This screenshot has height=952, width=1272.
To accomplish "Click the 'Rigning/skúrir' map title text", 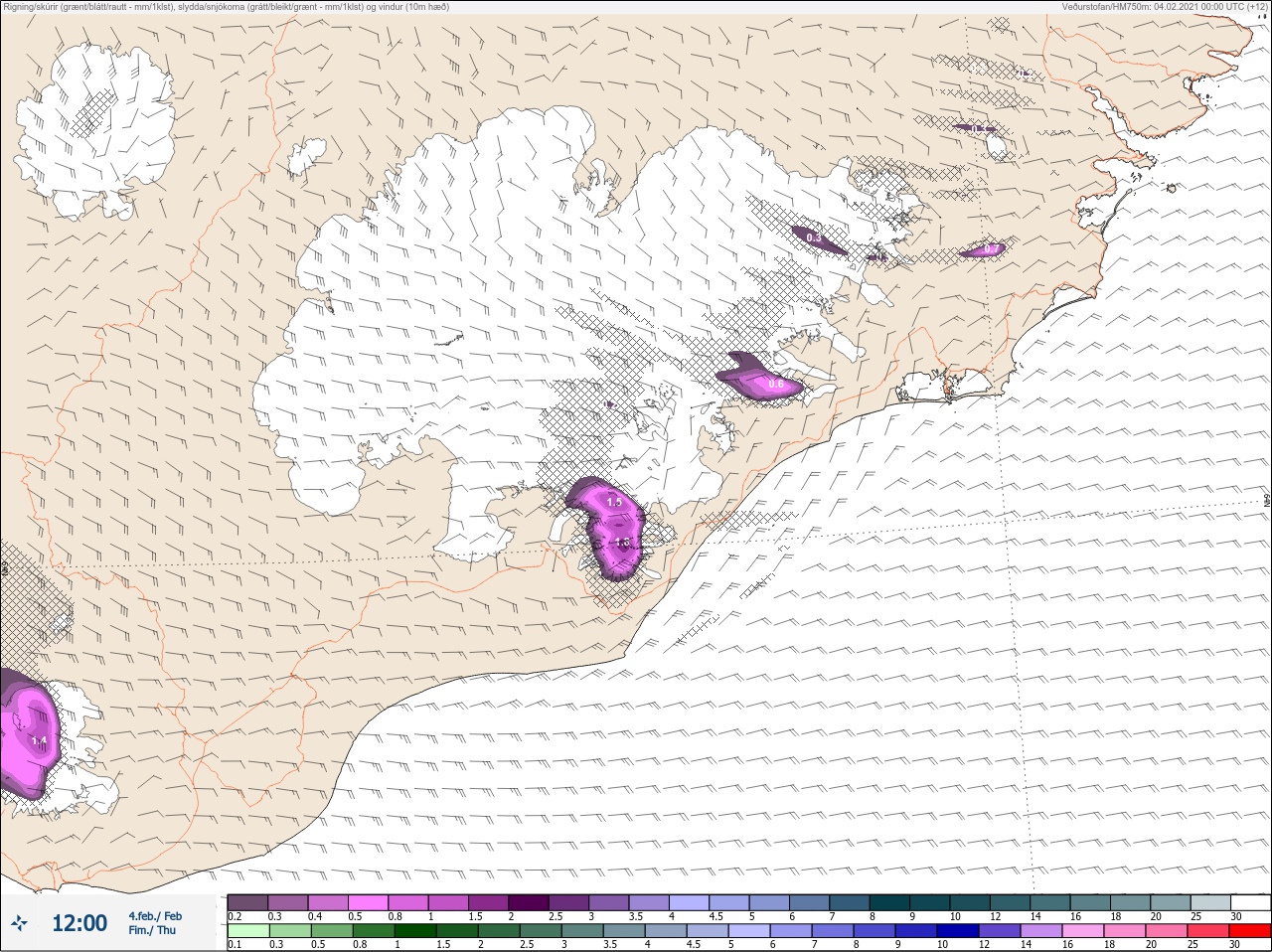I will tap(226, 6).
